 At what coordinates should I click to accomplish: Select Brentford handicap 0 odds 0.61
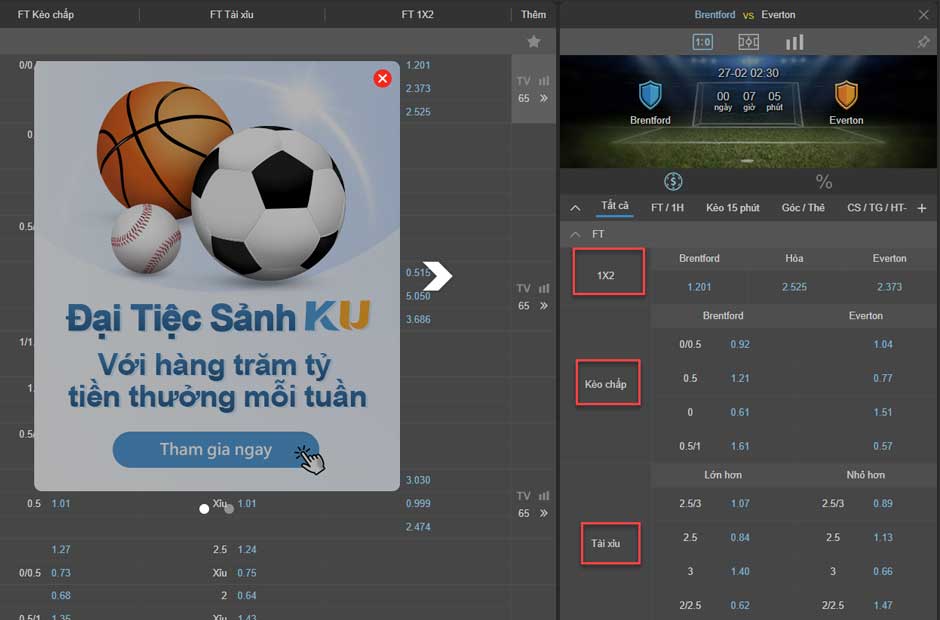coord(740,413)
